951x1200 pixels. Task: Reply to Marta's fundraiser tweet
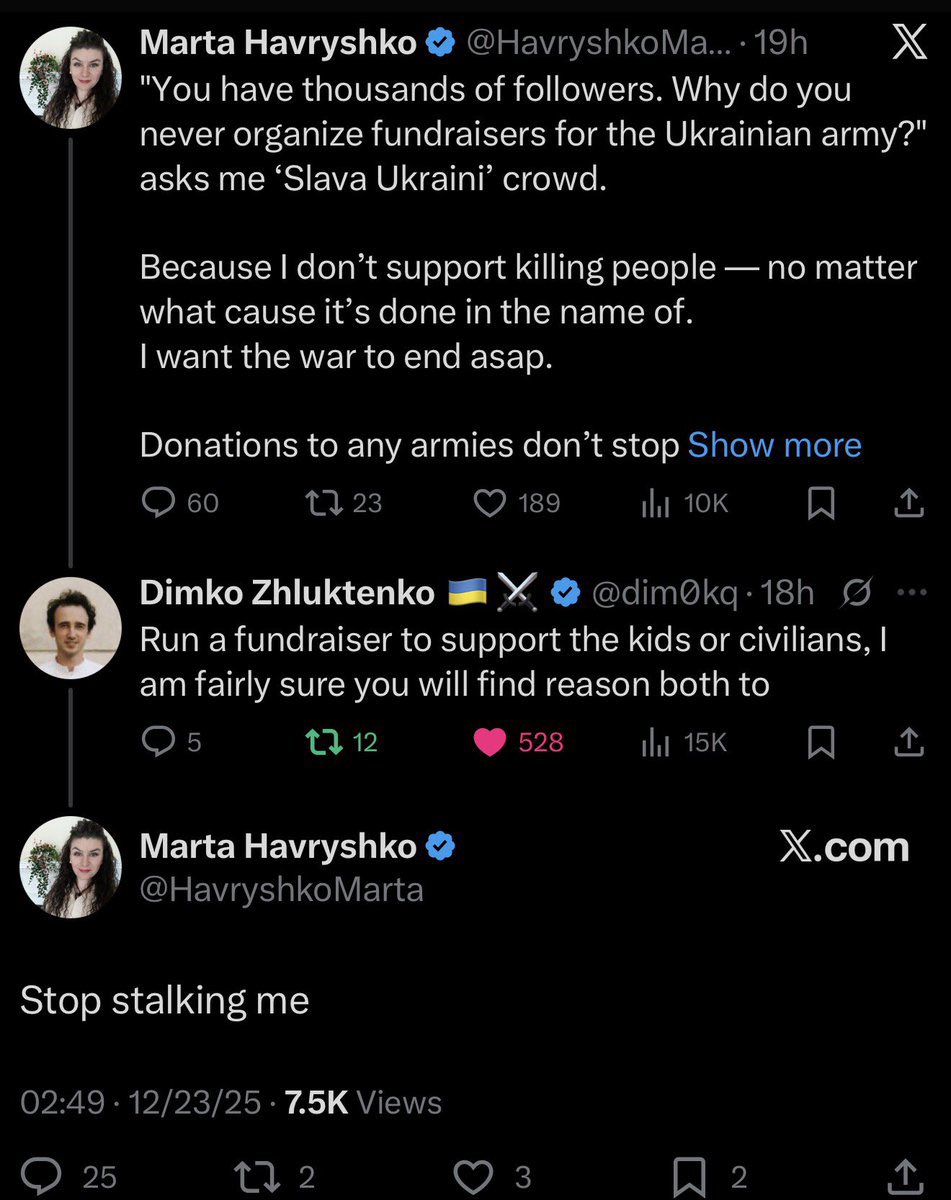[158, 503]
